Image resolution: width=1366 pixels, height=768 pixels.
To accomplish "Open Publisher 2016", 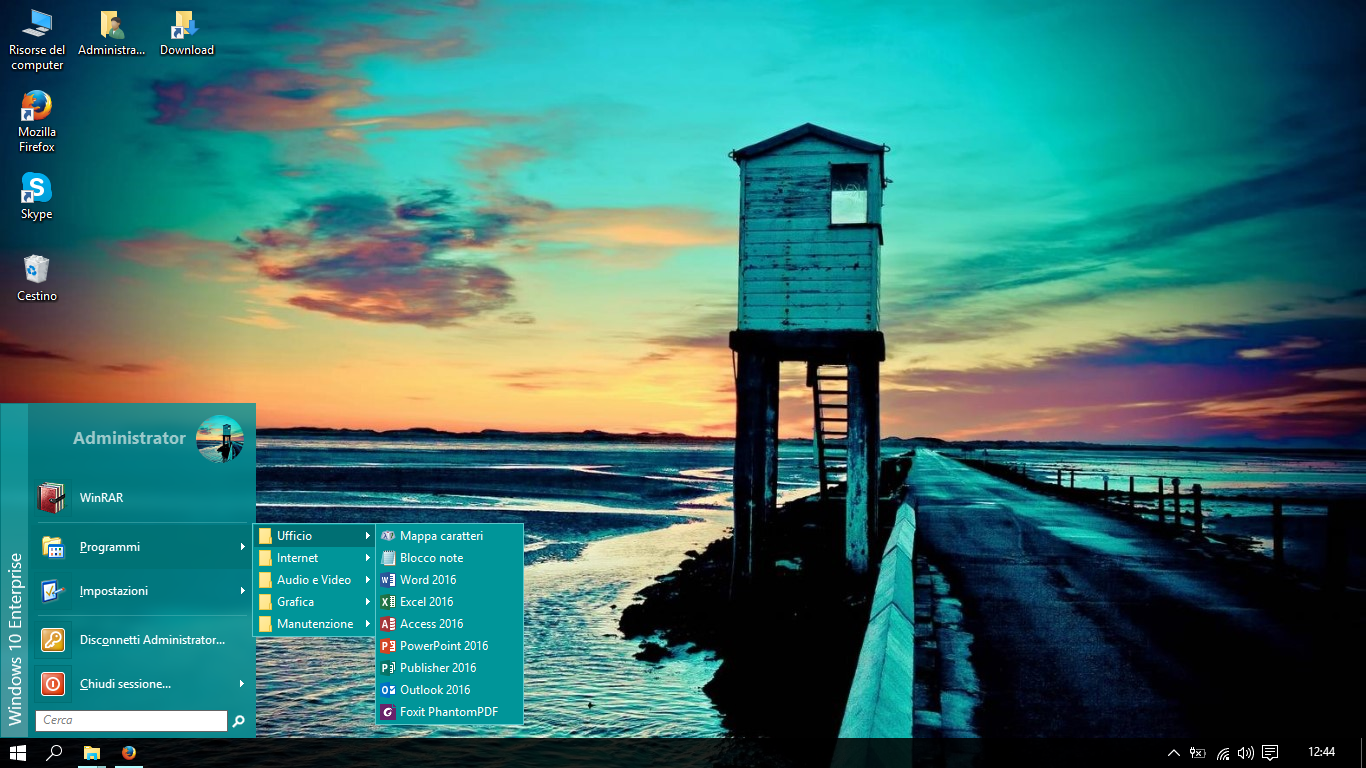I will coord(449,668).
